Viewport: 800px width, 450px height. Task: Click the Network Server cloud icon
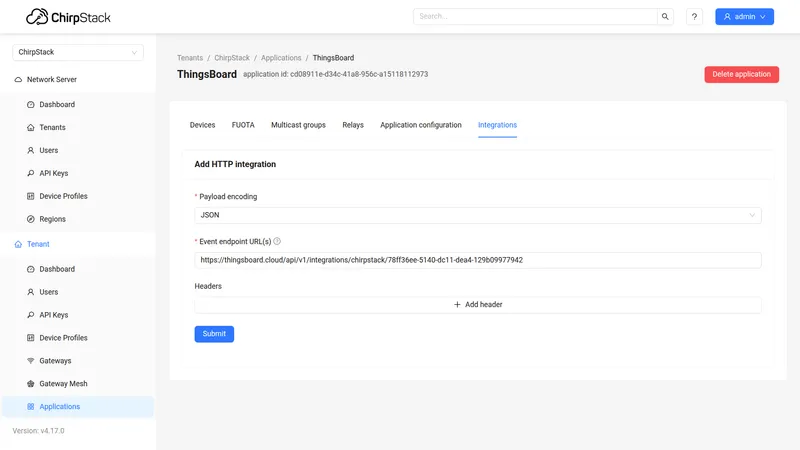[x=18, y=80]
